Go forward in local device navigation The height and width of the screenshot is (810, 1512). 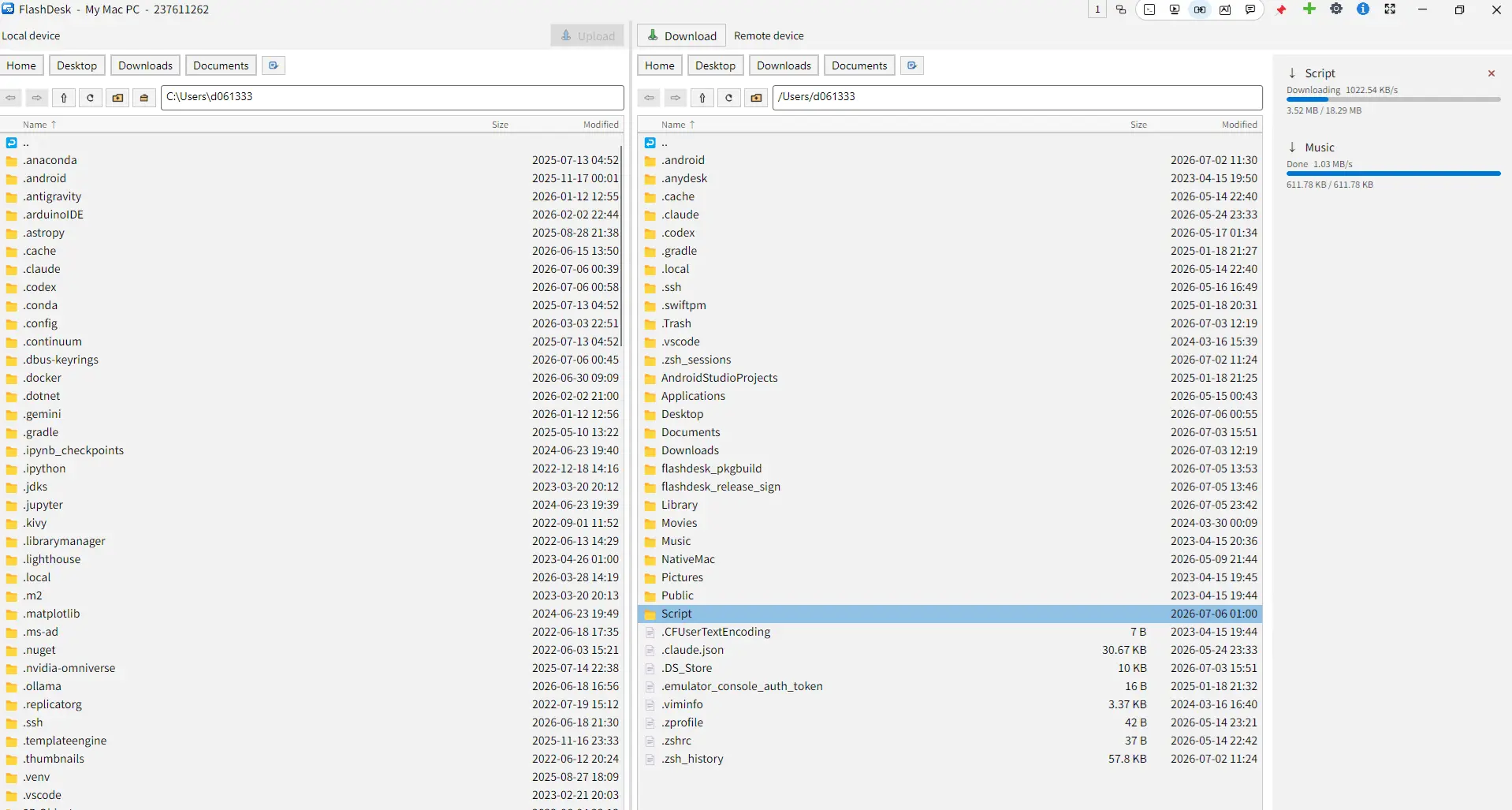click(37, 98)
